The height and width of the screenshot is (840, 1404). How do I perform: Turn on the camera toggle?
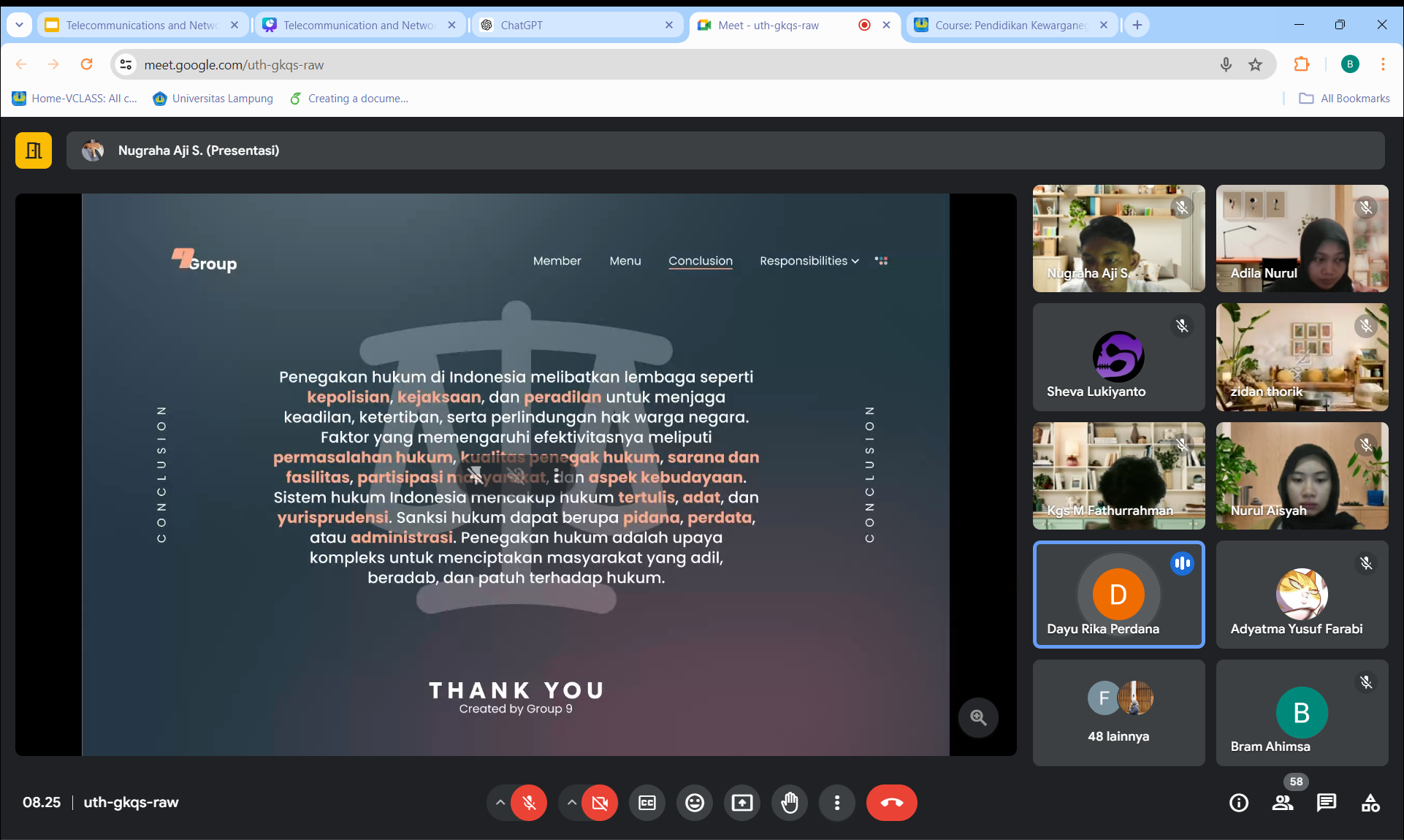click(600, 803)
